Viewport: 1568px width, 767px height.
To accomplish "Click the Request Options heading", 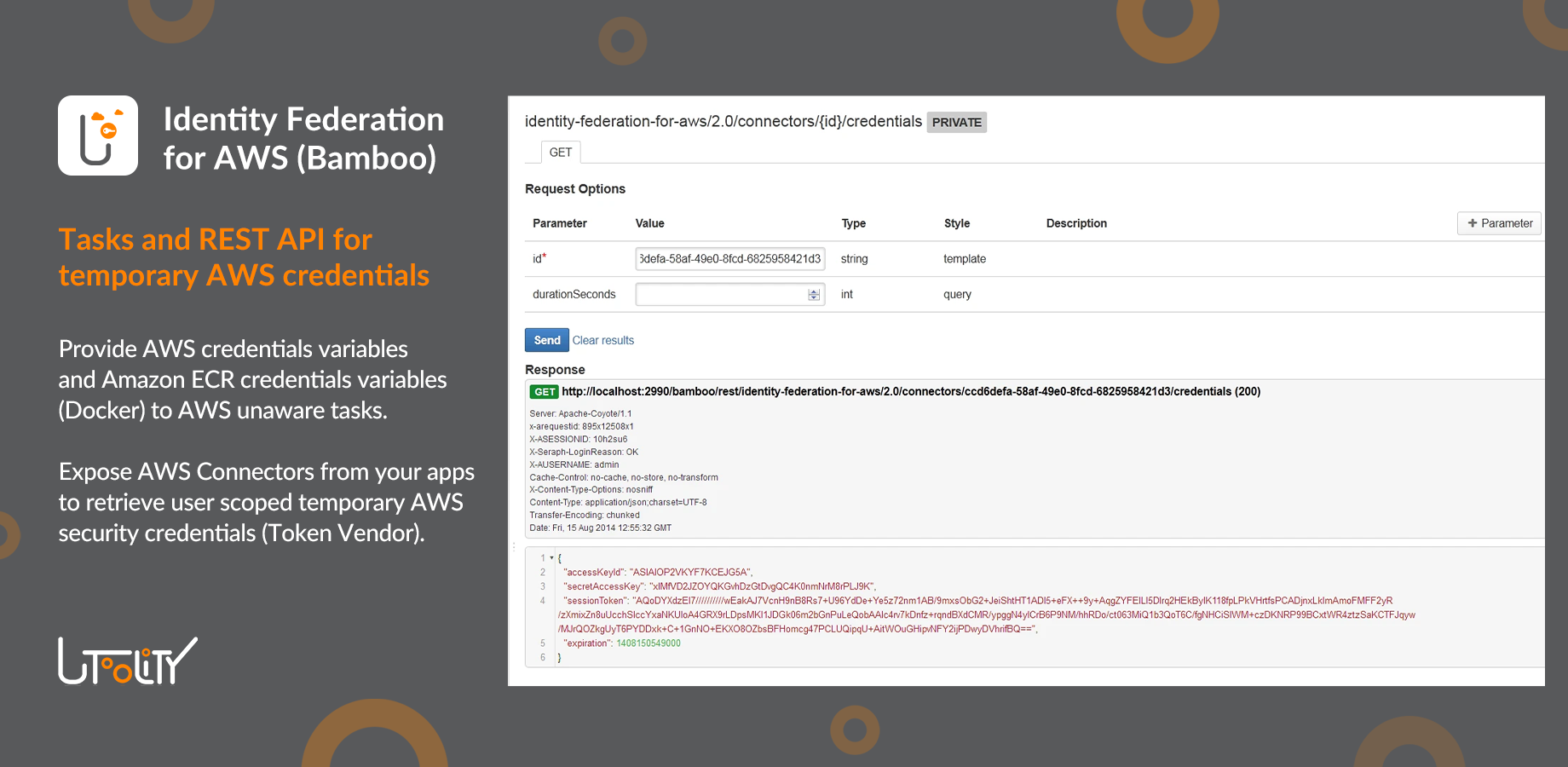I will [575, 189].
